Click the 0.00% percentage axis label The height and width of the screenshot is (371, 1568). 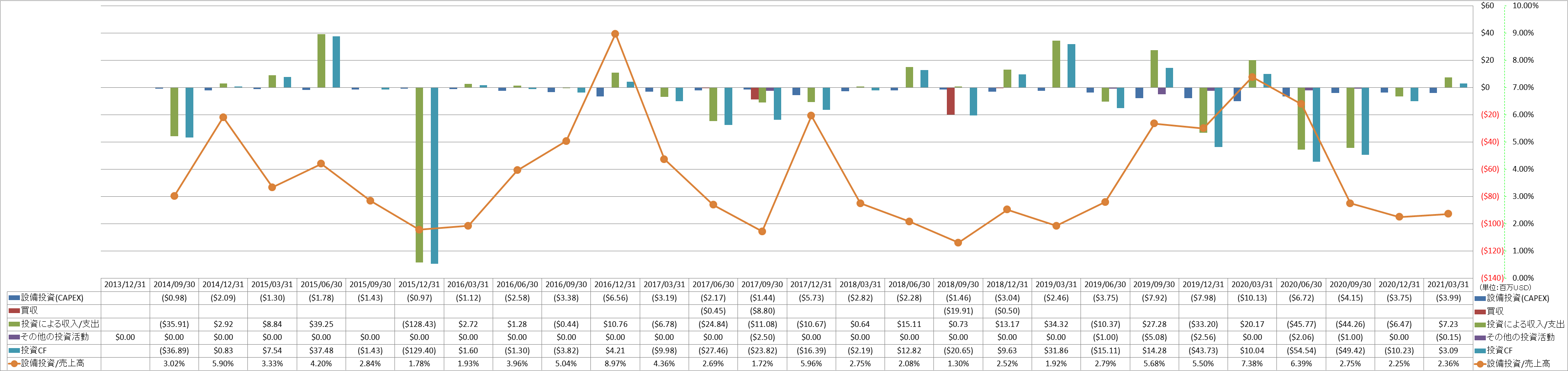click(x=1523, y=278)
